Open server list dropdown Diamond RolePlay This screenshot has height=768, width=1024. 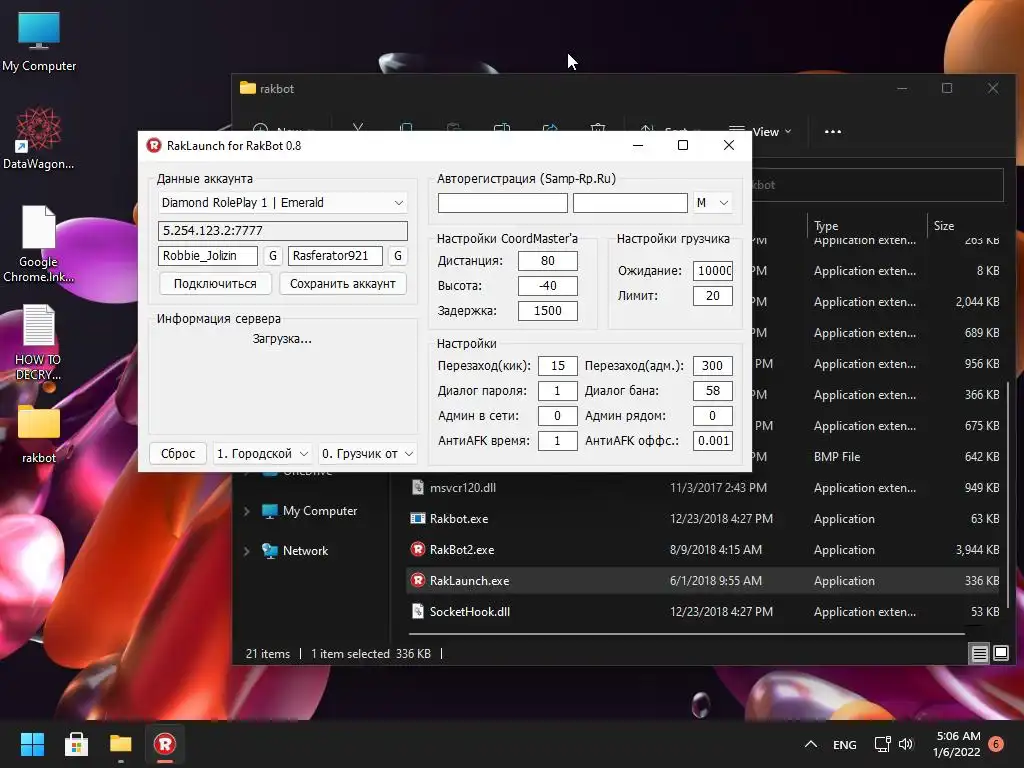(283, 202)
